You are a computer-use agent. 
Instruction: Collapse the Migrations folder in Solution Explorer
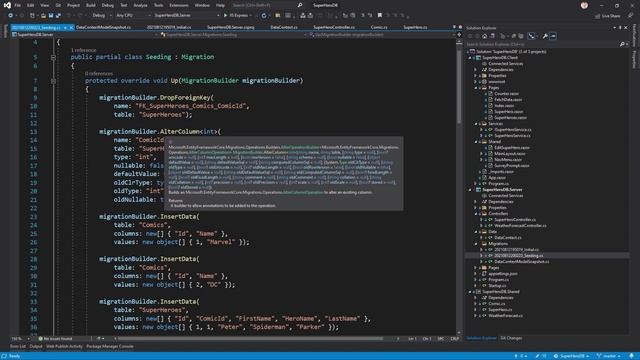click(x=476, y=244)
